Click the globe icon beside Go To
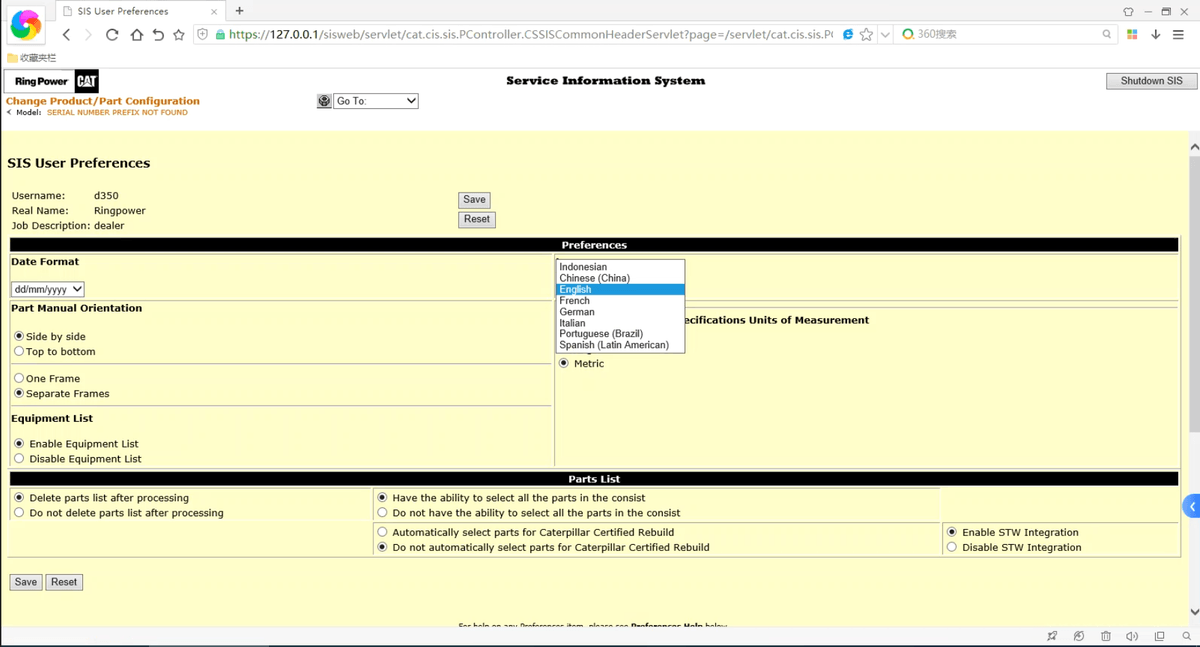 coord(324,101)
